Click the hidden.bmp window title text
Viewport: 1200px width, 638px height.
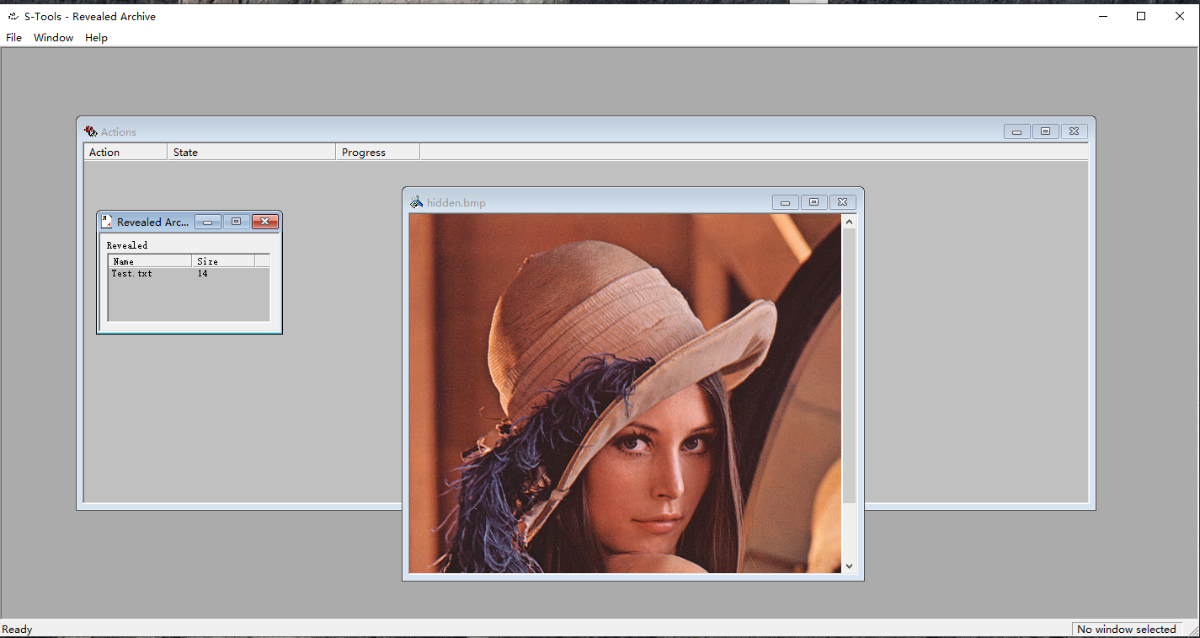point(456,203)
